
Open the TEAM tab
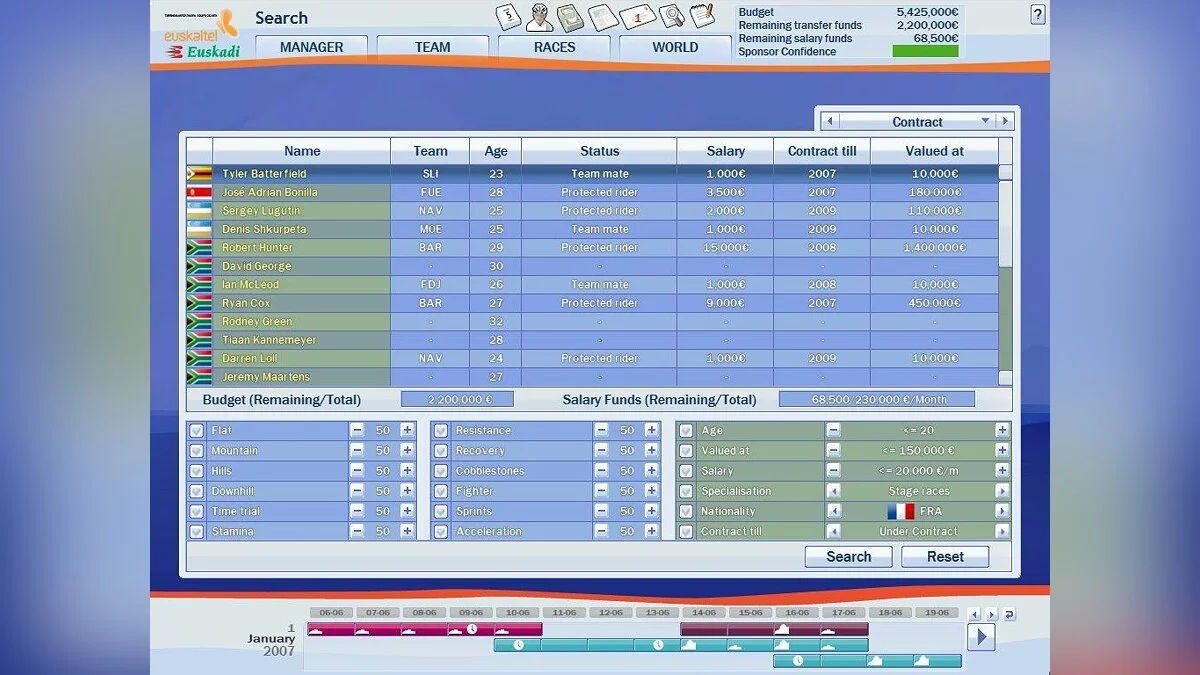pyautogui.click(x=432, y=47)
